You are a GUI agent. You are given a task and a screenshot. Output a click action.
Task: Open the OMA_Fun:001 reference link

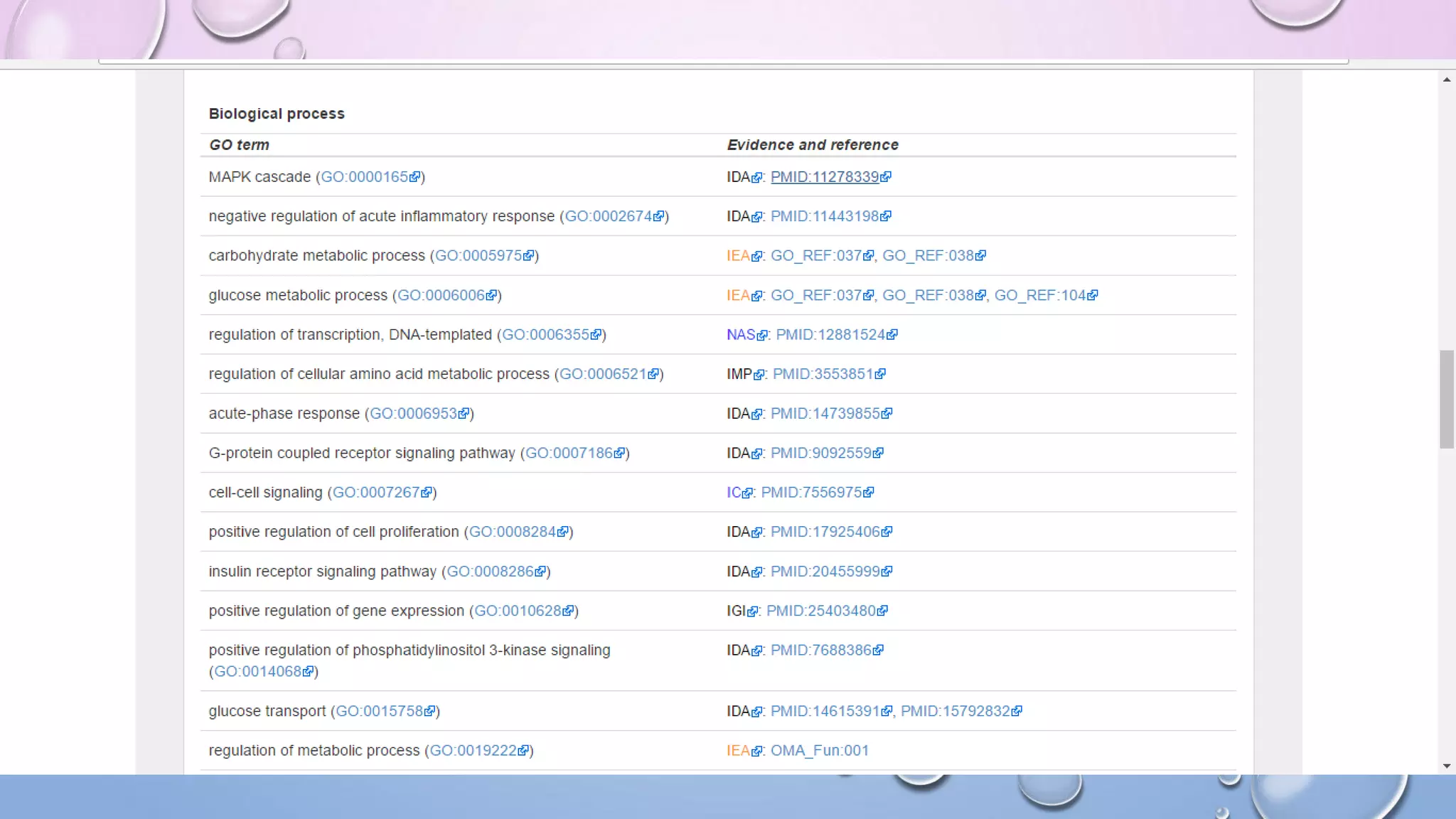click(x=819, y=751)
